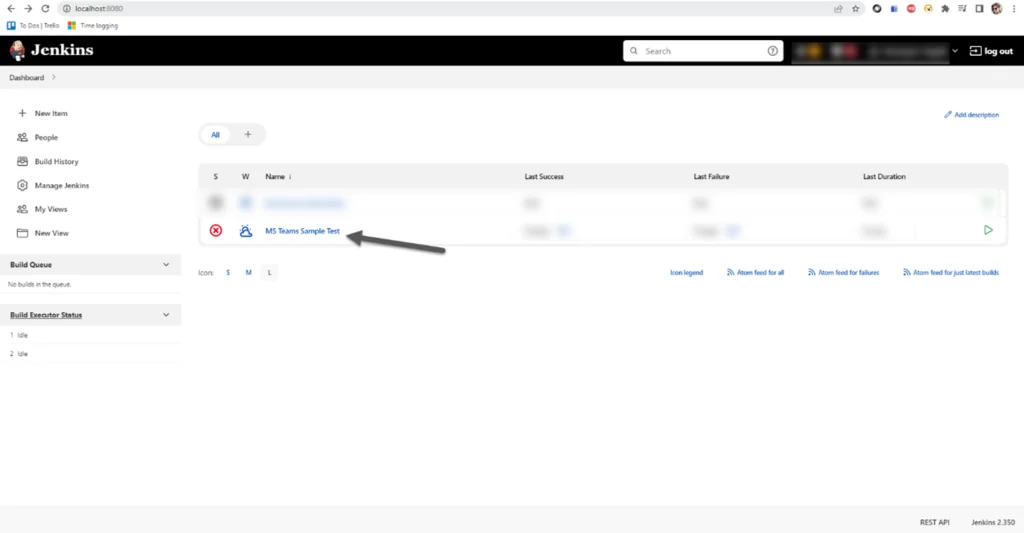The width and height of the screenshot is (1024, 533).
Task: Click the browser share page icon
Action: pos(839,8)
